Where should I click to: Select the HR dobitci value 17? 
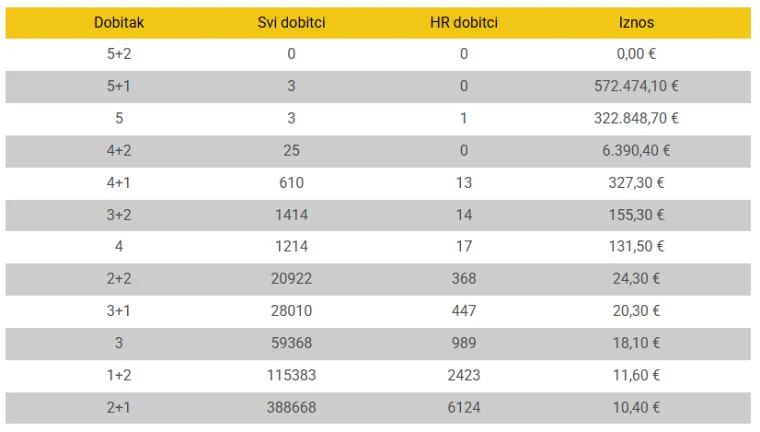tap(464, 246)
